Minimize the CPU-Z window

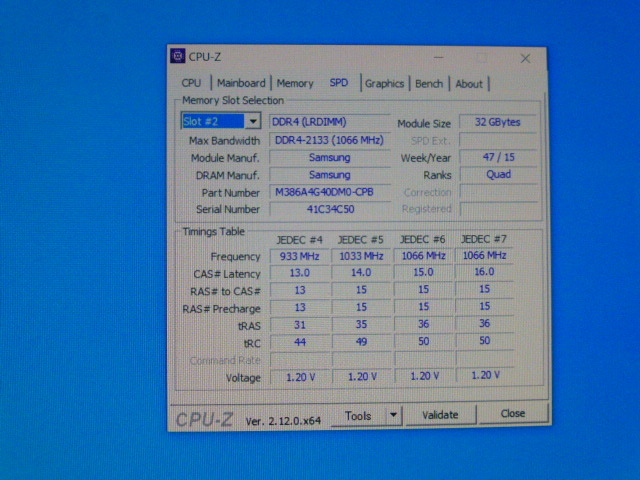pyautogui.click(x=438, y=58)
